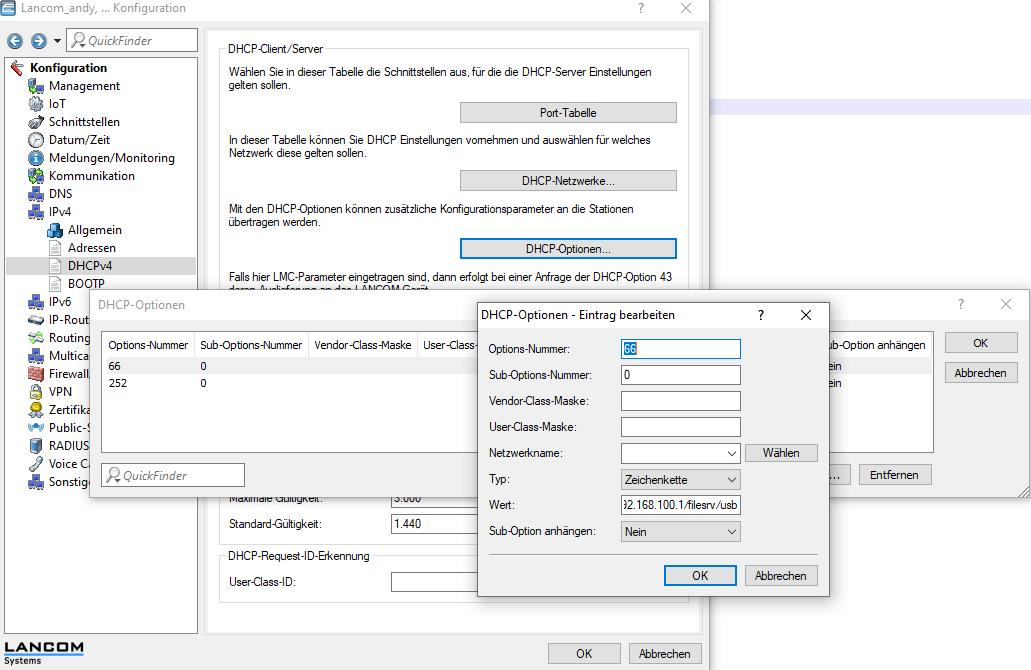Screen dimensions: 1031x670
Task: Click the DHCP-Netzwerke... button
Action: 568,181
